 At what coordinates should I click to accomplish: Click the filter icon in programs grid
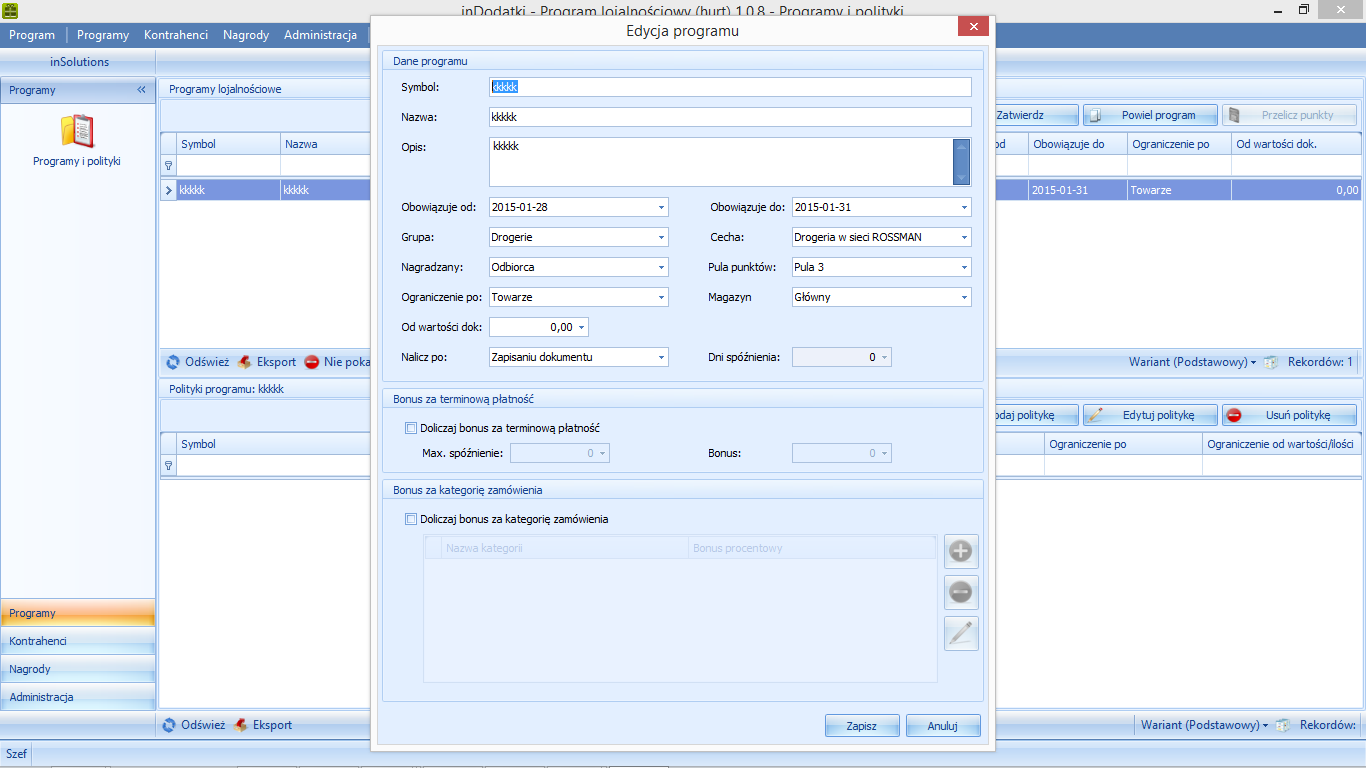click(168, 165)
